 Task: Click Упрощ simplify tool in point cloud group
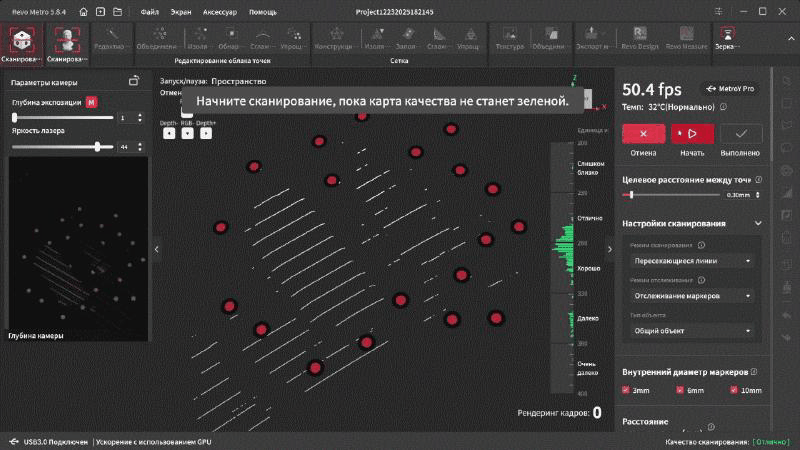pos(293,39)
